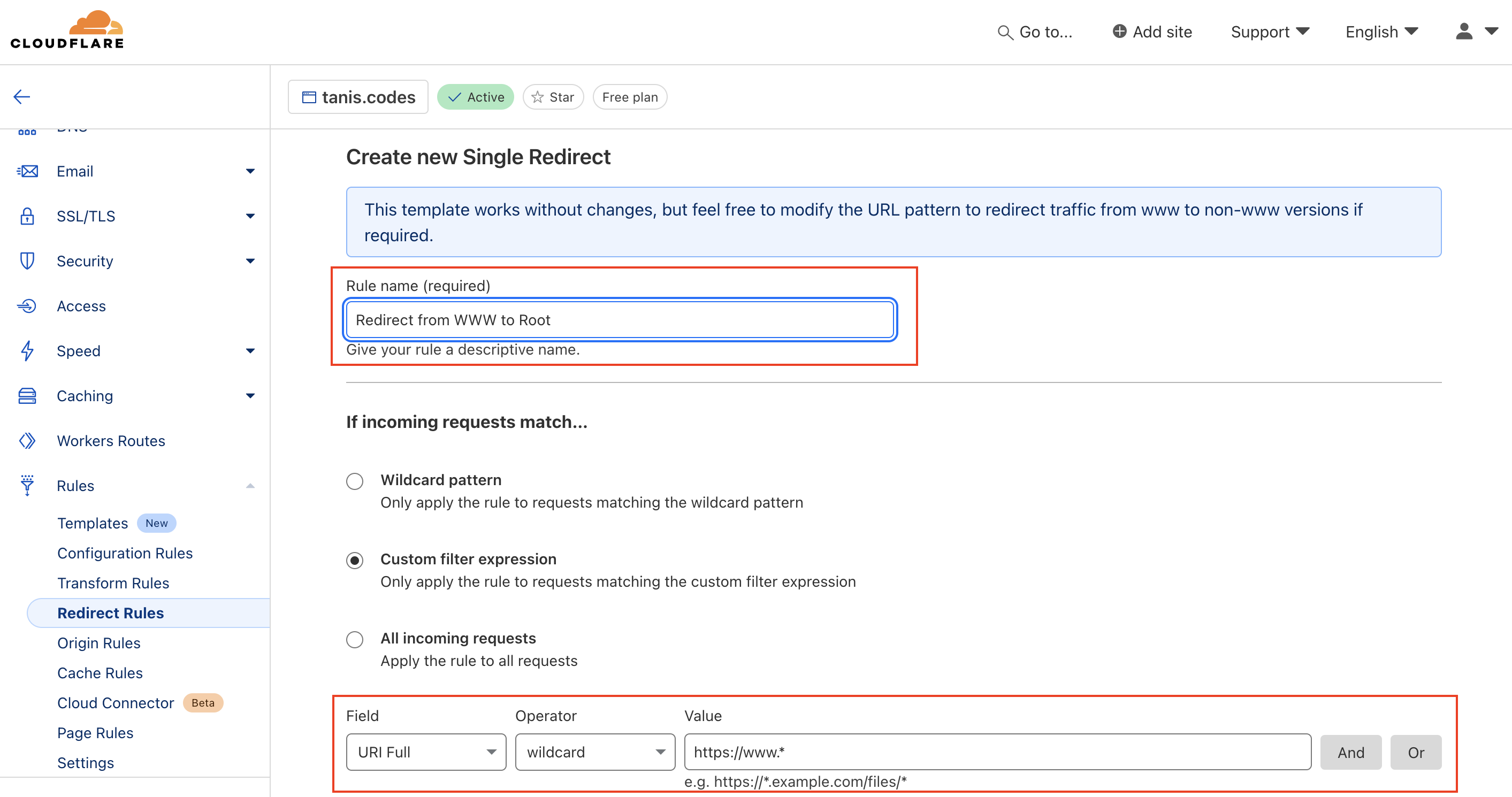Select the Security shield icon in sidebar
Image resolution: width=1512 pixels, height=797 pixels.
(x=27, y=260)
